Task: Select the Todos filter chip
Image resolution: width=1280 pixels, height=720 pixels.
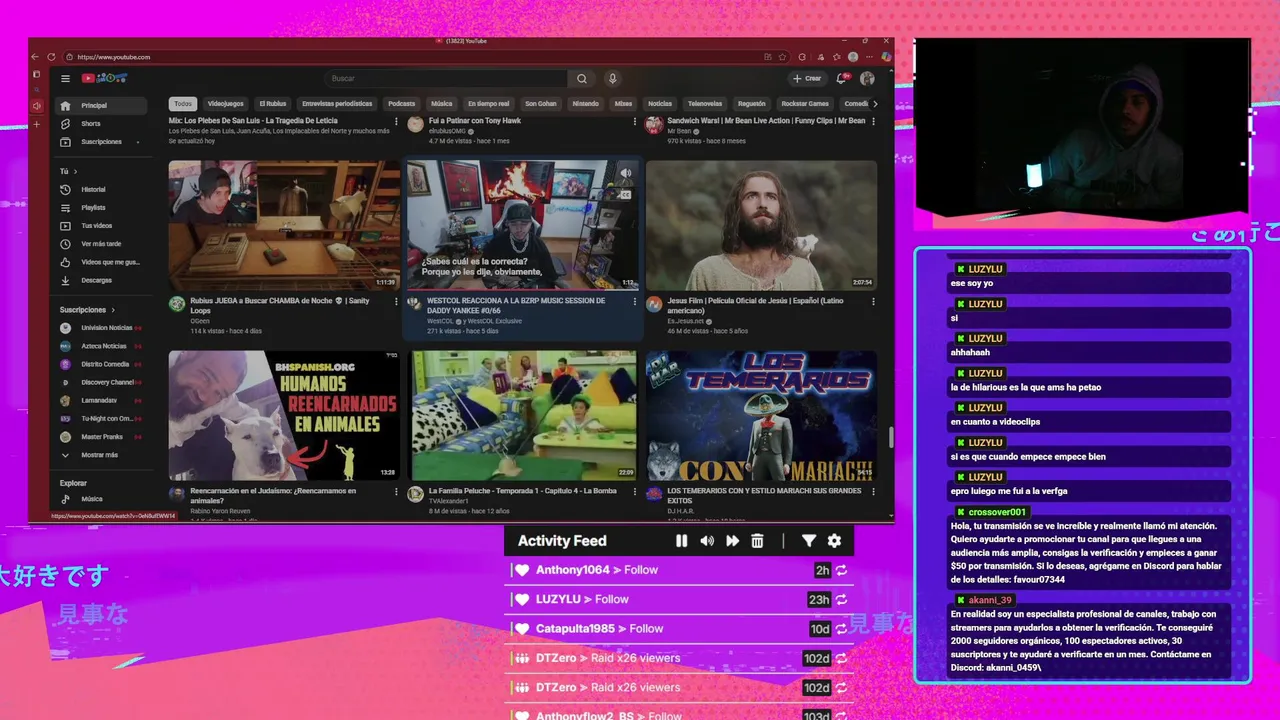Action: tap(183, 104)
